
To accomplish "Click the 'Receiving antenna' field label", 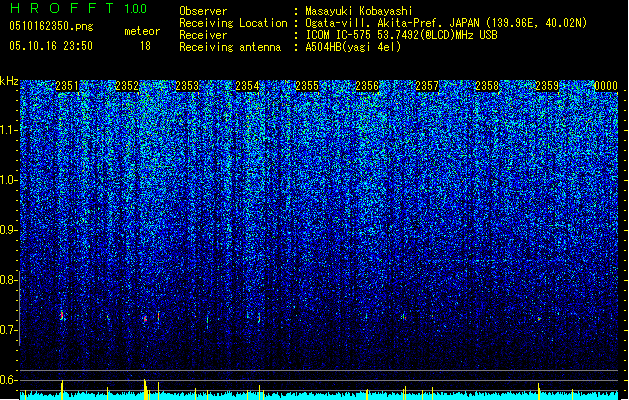I will tap(230, 47).
